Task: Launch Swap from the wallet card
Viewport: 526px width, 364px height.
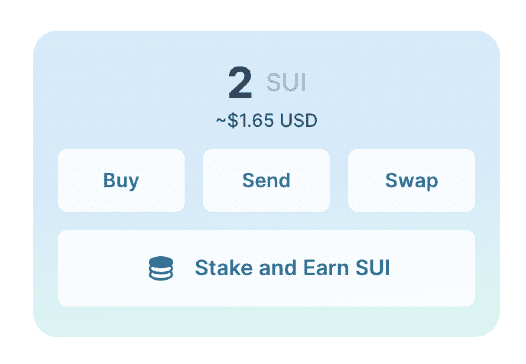Action: coord(411,180)
